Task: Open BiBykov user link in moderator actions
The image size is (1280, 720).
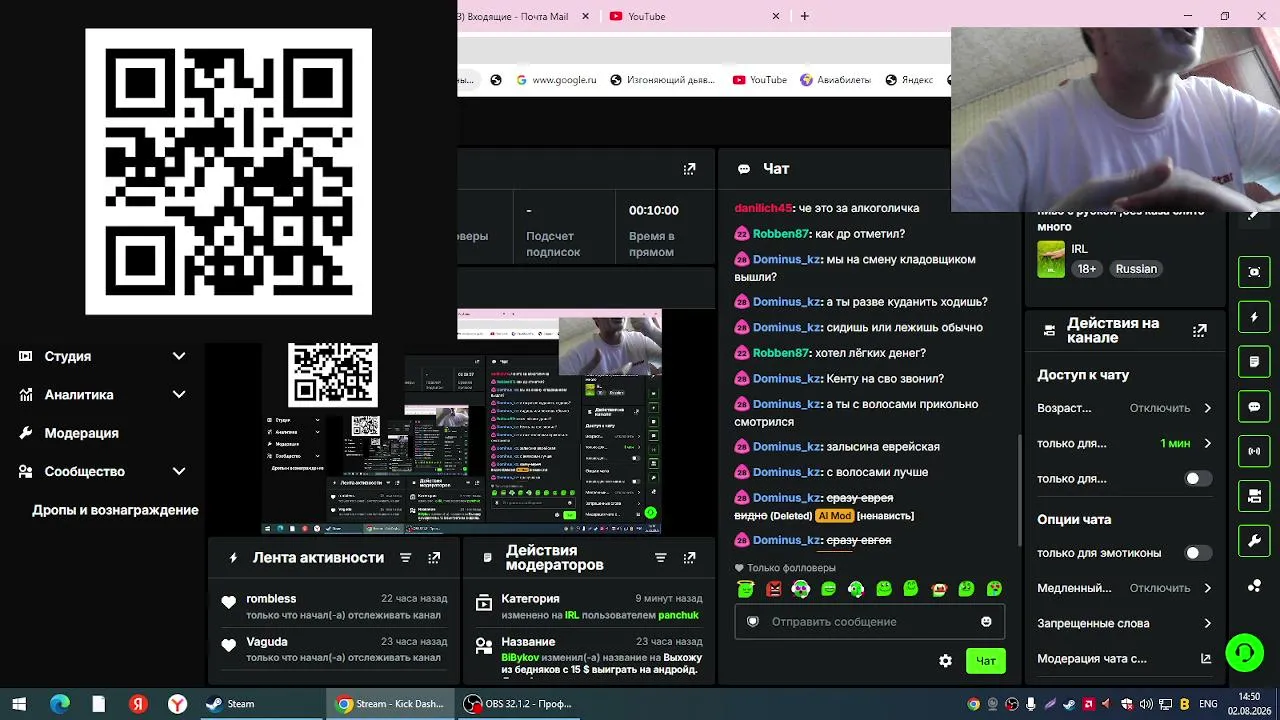Action: tap(520, 658)
